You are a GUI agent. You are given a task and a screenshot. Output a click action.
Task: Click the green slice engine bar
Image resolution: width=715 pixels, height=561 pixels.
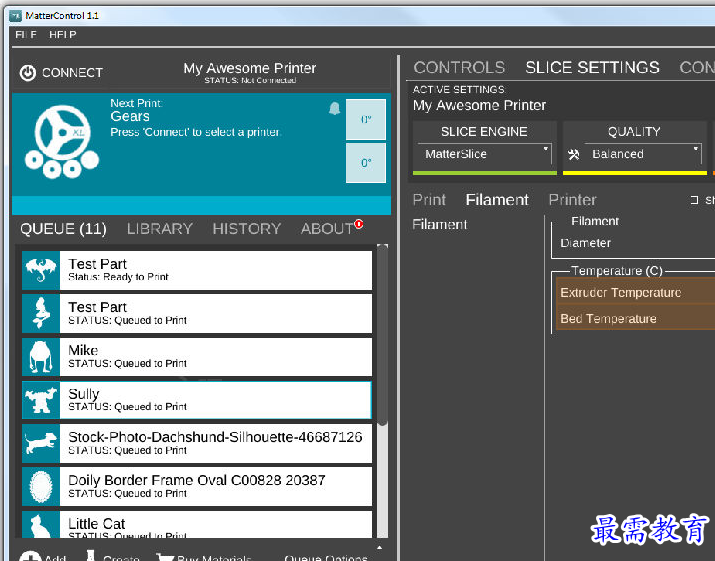point(485,173)
